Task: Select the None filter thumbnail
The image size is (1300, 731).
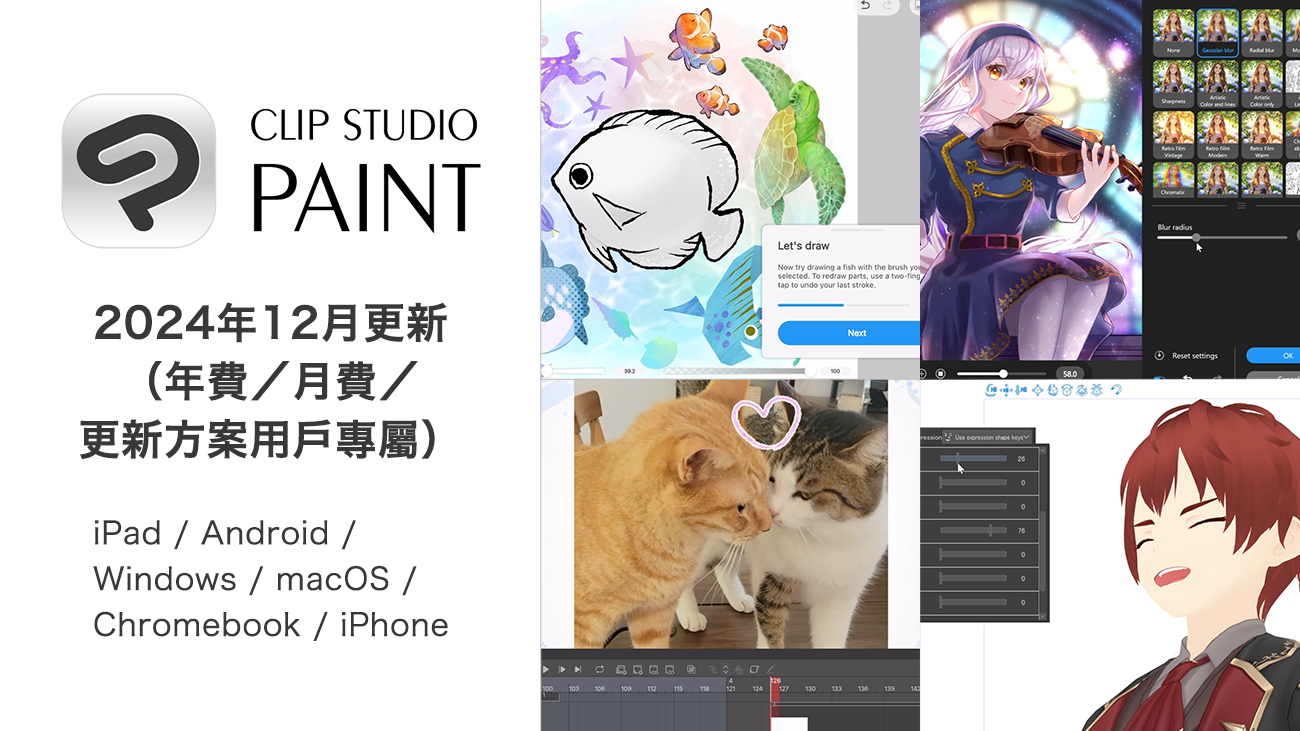Action: click(x=1173, y=33)
